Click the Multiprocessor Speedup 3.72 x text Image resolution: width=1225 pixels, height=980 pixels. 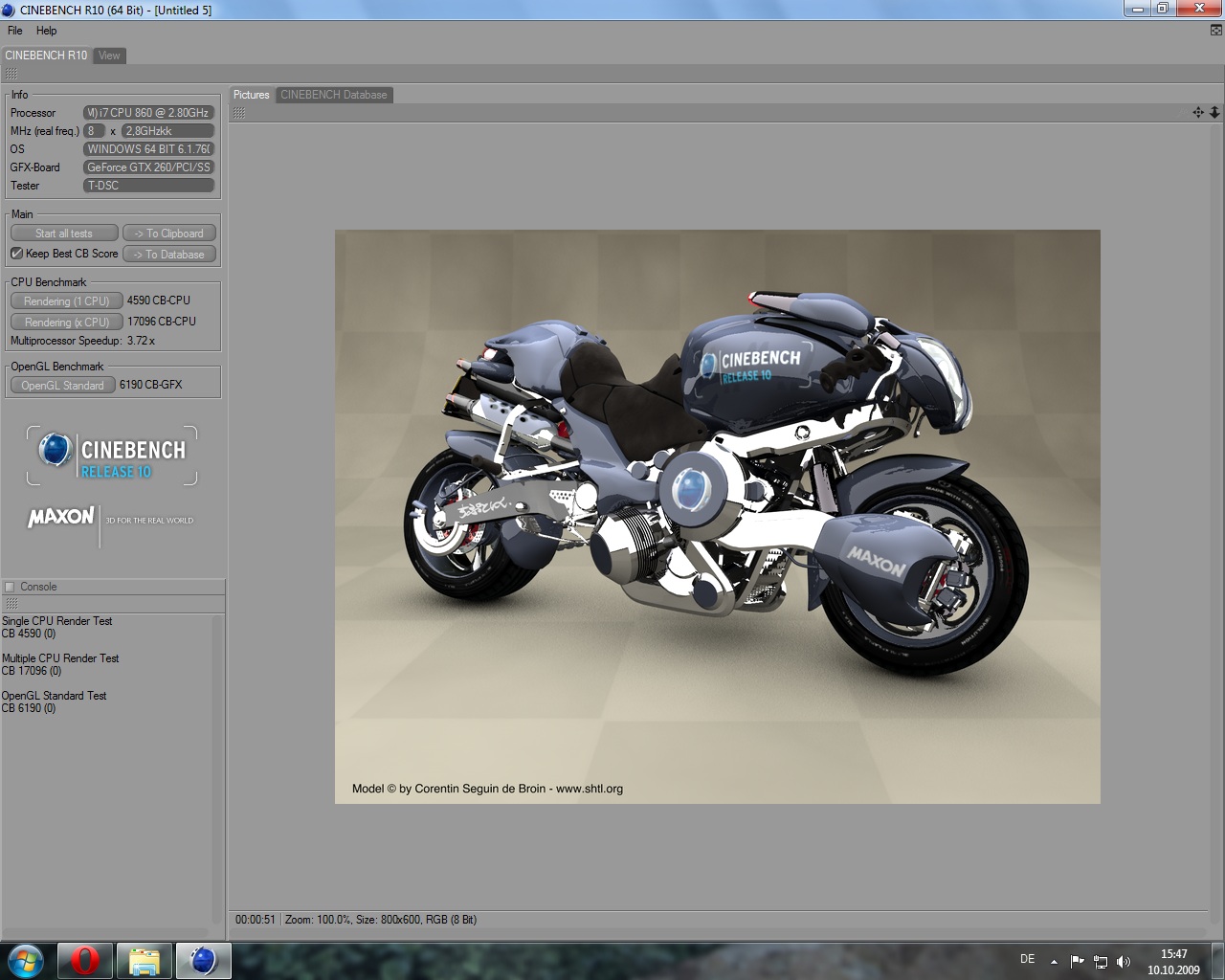pyautogui.click(x=82, y=341)
